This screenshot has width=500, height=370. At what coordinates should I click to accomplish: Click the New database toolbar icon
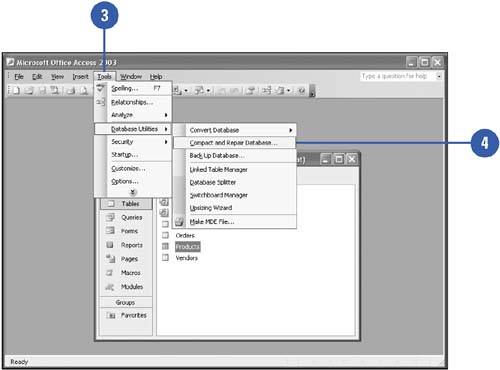(x=16, y=90)
